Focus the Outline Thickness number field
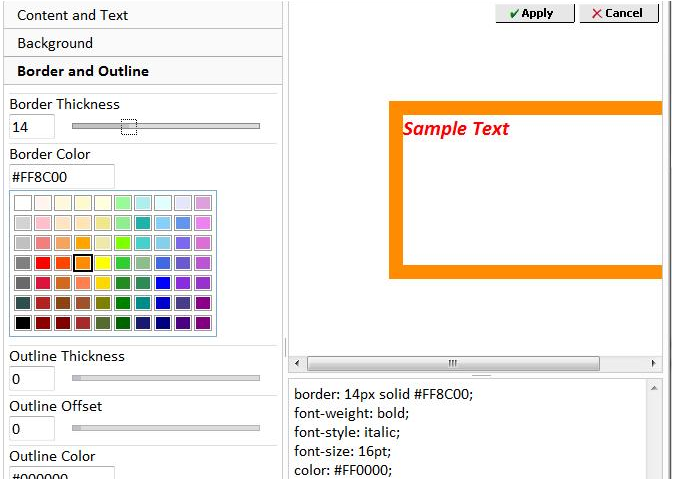Screen dimensions: 677x479 [32, 379]
